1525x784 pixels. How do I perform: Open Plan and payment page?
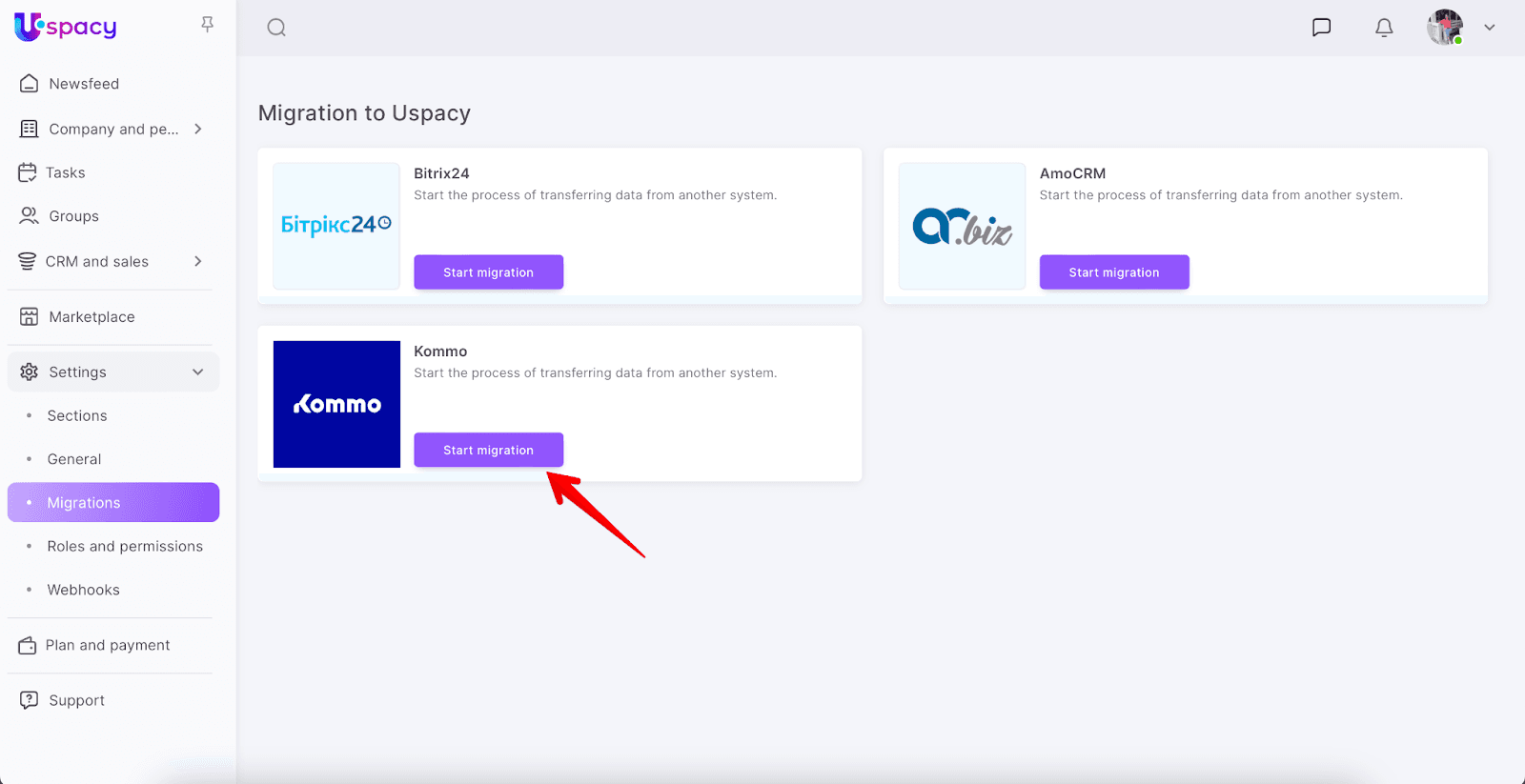coord(108,646)
